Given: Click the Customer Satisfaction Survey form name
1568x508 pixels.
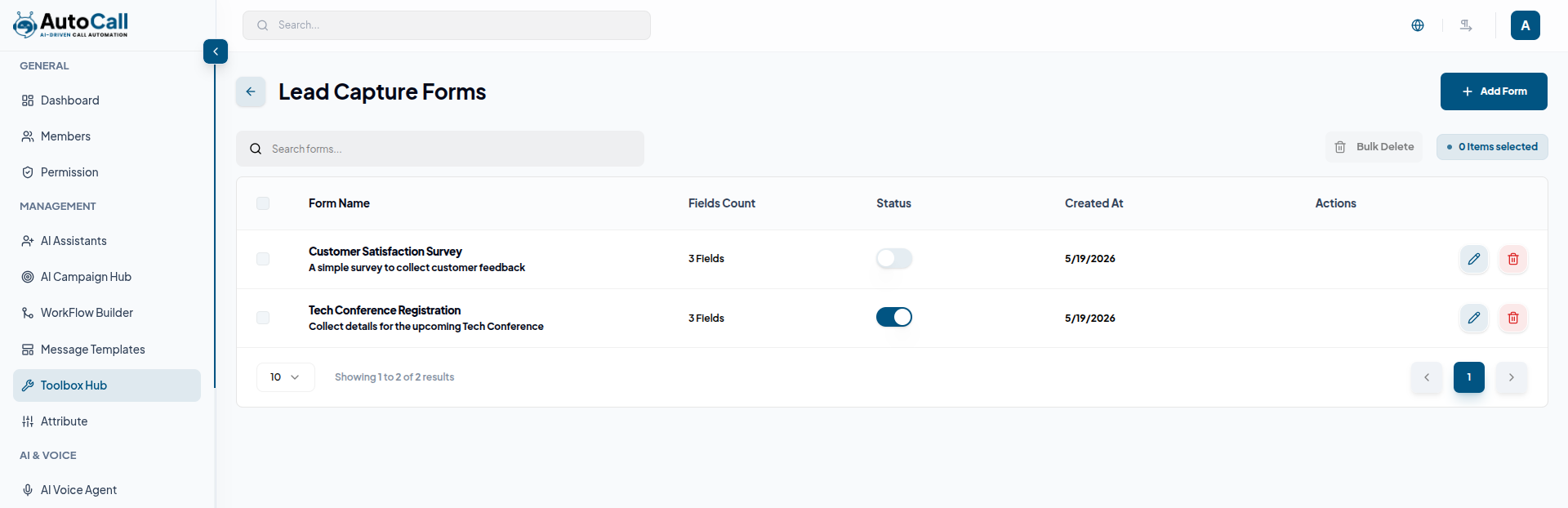Looking at the screenshot, I should [385, 252].
